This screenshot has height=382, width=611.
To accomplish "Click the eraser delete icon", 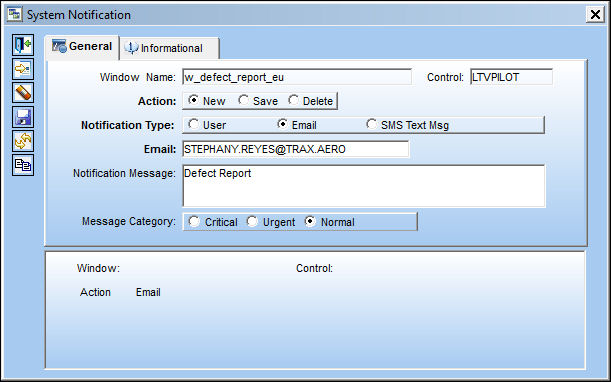I will (23, 93).
